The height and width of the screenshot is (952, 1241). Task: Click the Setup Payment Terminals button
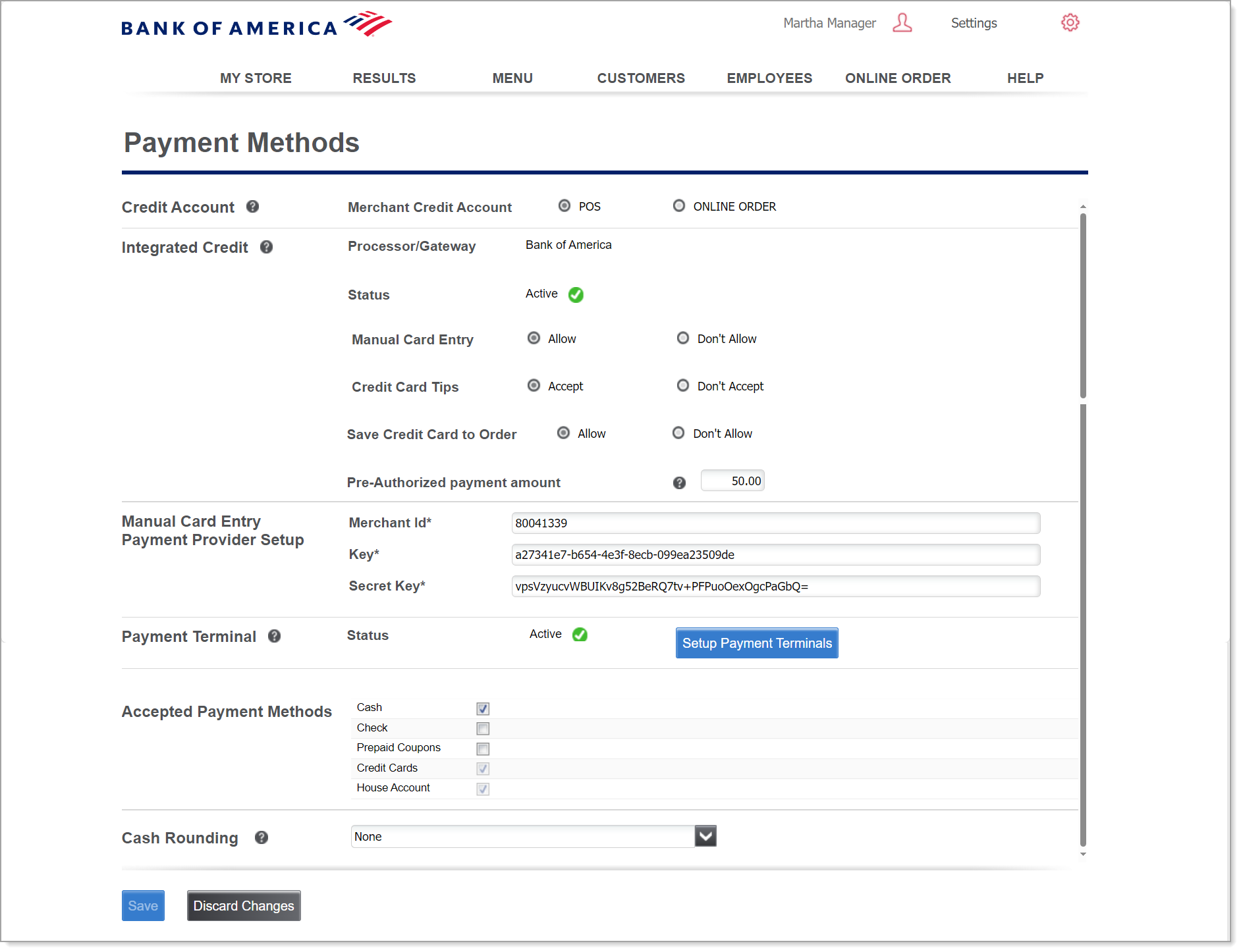tap(757, 643)
